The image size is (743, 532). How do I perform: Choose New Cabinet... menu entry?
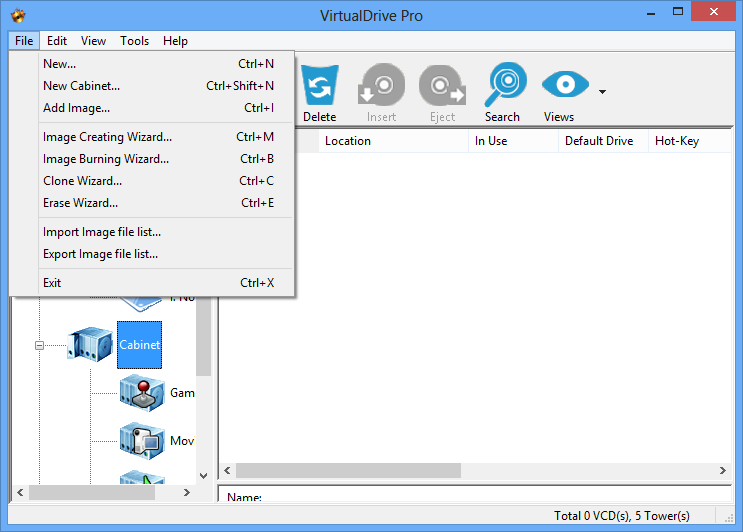point(152,86)
